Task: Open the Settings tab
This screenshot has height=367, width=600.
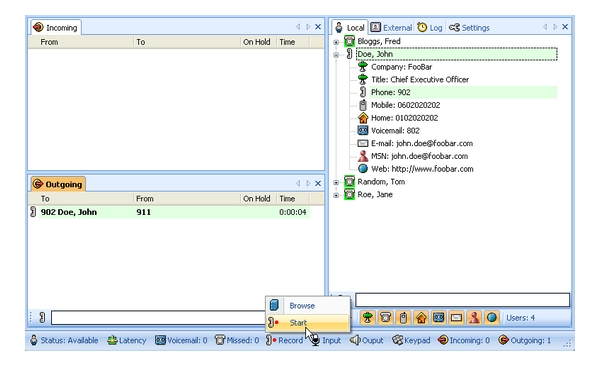Action: (469, 28)
